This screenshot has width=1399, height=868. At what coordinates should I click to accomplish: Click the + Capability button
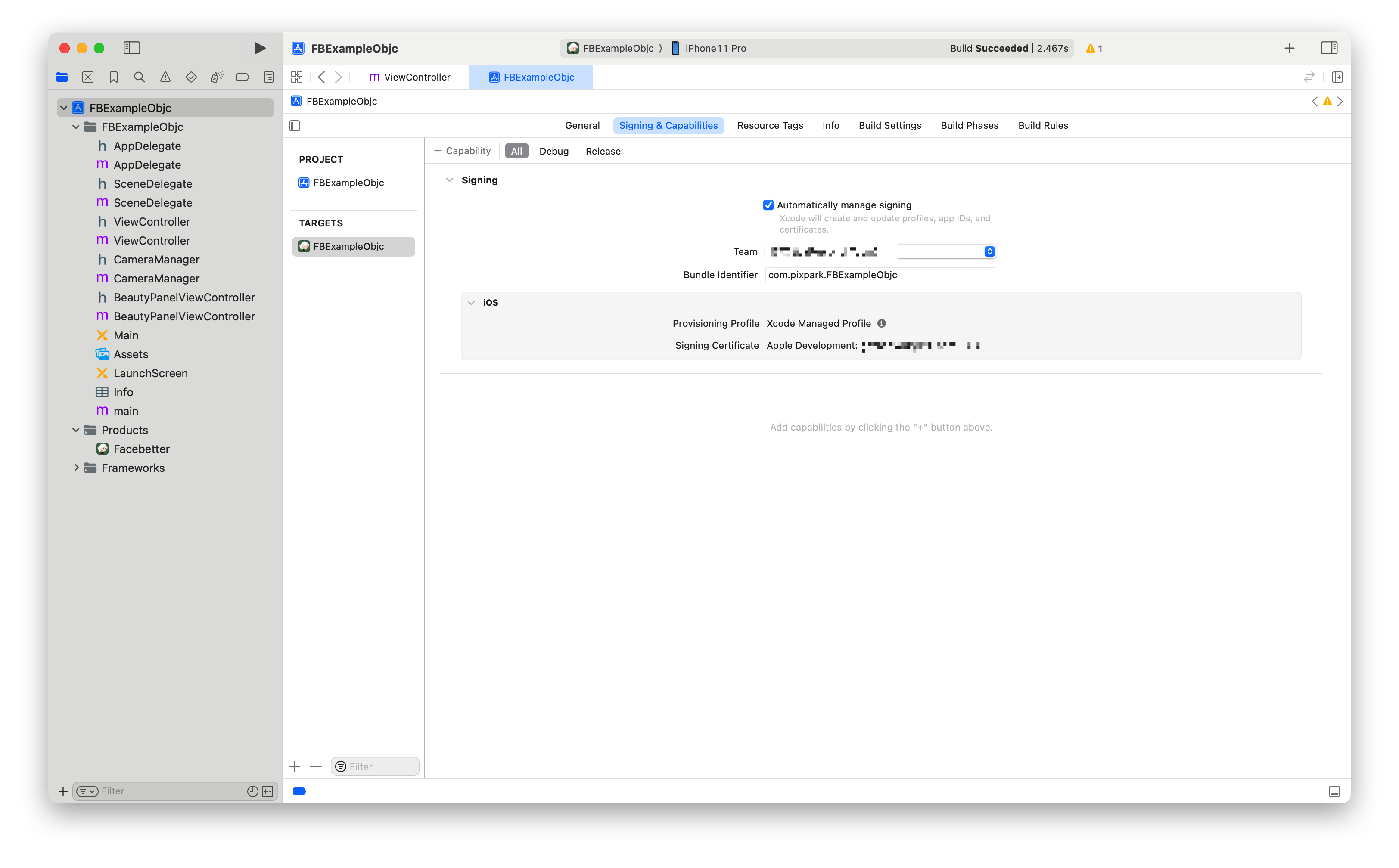point(462,150)
